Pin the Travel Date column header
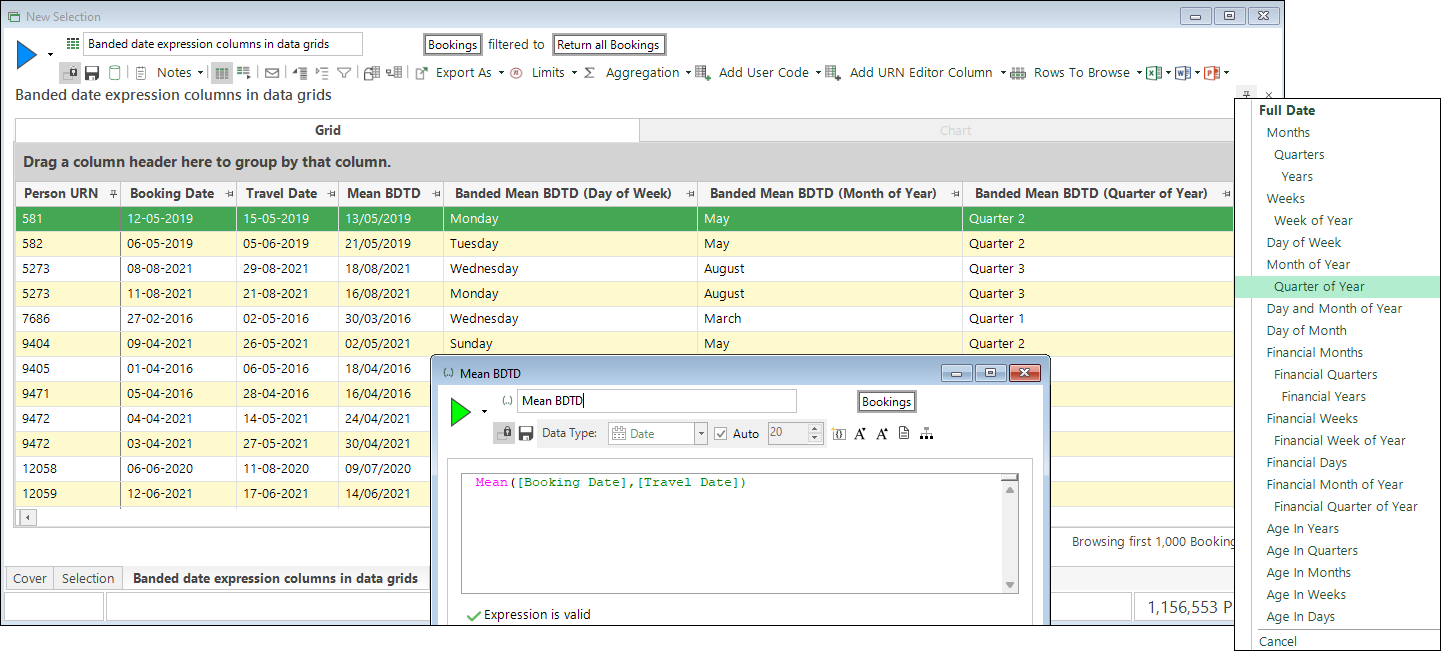Screen dimensions: 1441x651 pos(330,194)
